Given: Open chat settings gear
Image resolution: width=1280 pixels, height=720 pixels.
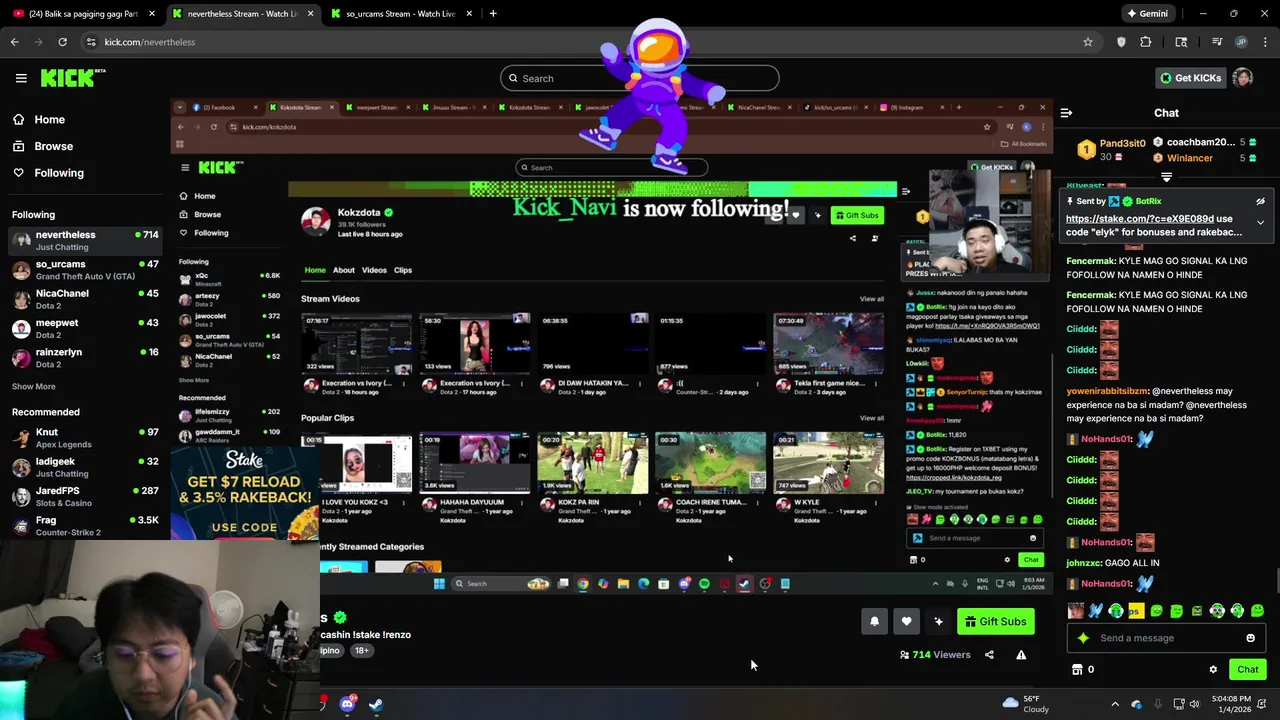Looking at the screenshot, I should coord(1213,669).
